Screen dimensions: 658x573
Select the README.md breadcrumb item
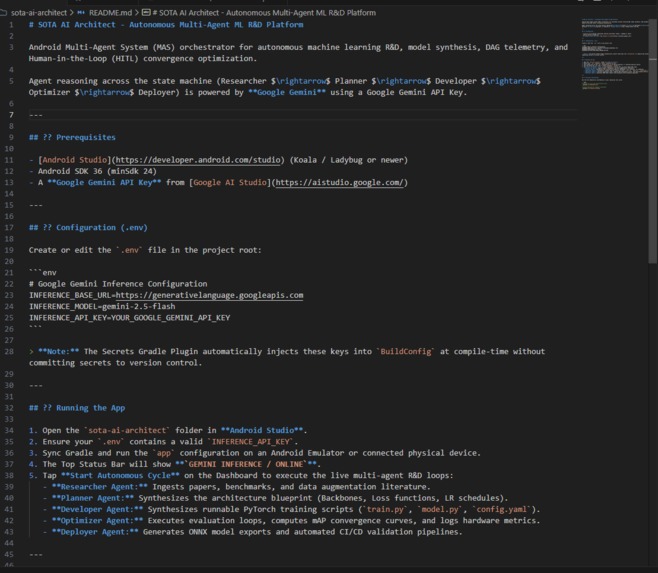pos(110,13)
